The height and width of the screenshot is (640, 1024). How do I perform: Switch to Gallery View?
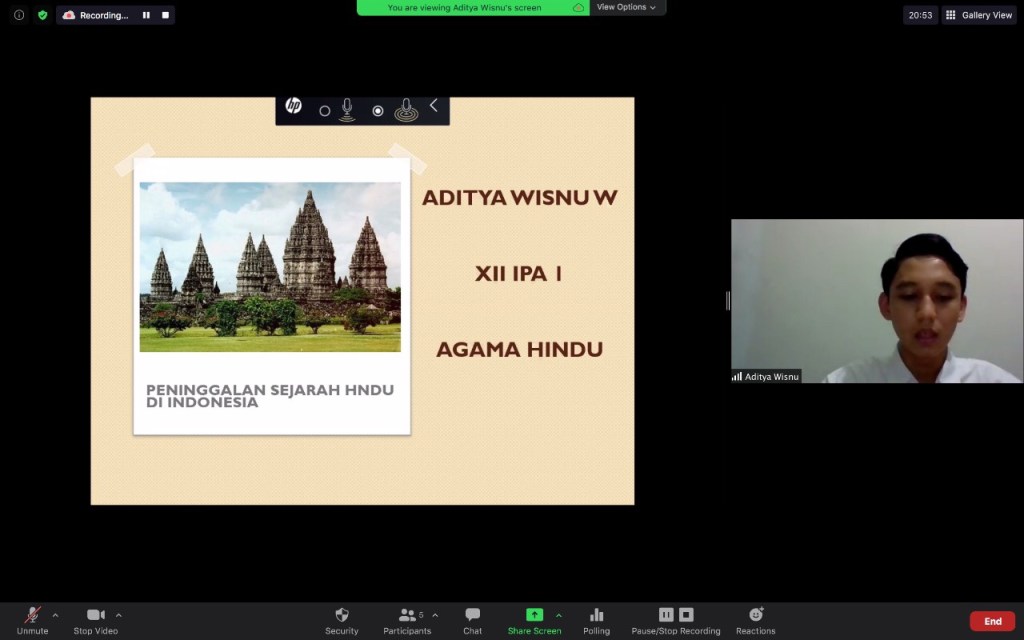tap(979, 15)
